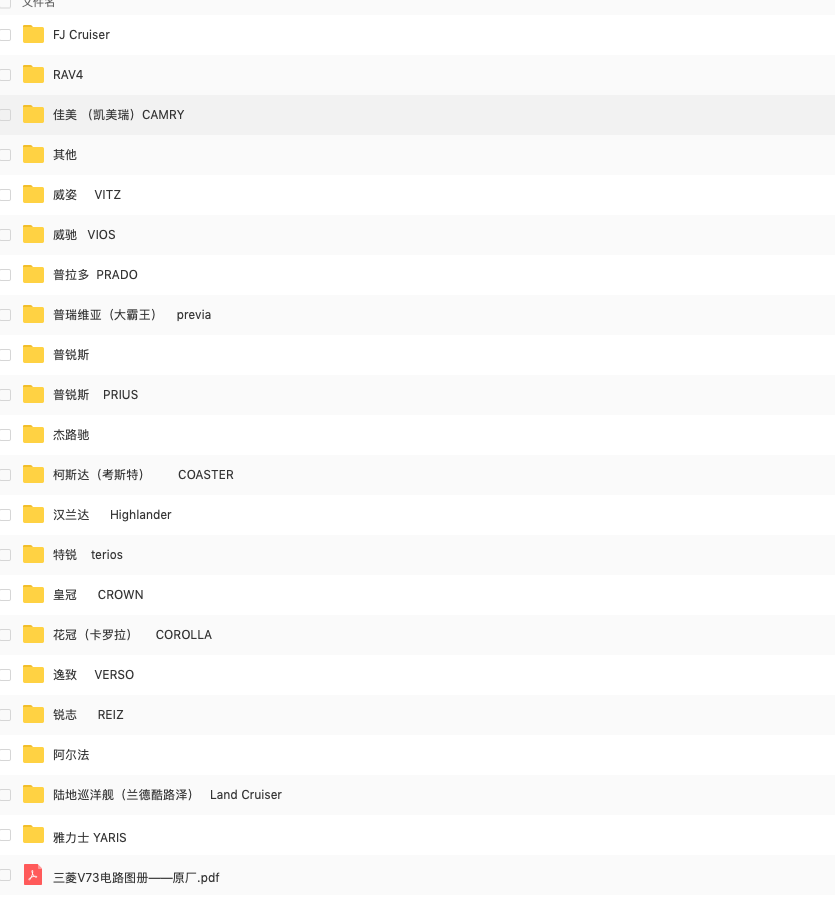Screen dimensions: 835x910
Task: Click the text "逸致 VERSO"
Action: [x=93, y=675]
